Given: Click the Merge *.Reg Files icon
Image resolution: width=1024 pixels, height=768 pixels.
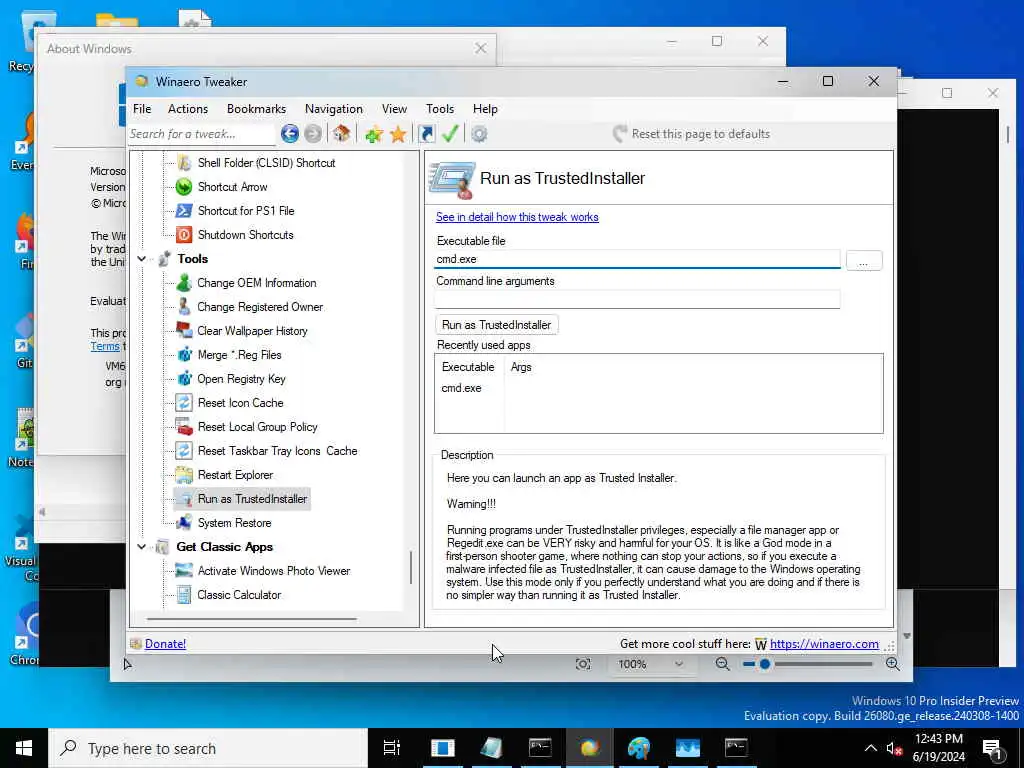Looking at the screenshot, I should point(184,355).
